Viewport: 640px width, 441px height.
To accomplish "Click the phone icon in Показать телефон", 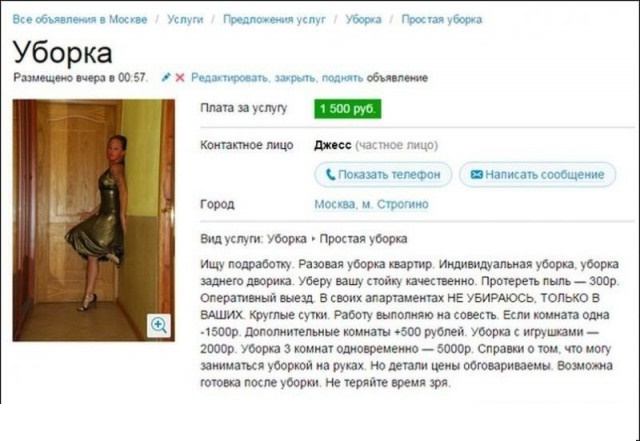I will [x=331, y=175].
